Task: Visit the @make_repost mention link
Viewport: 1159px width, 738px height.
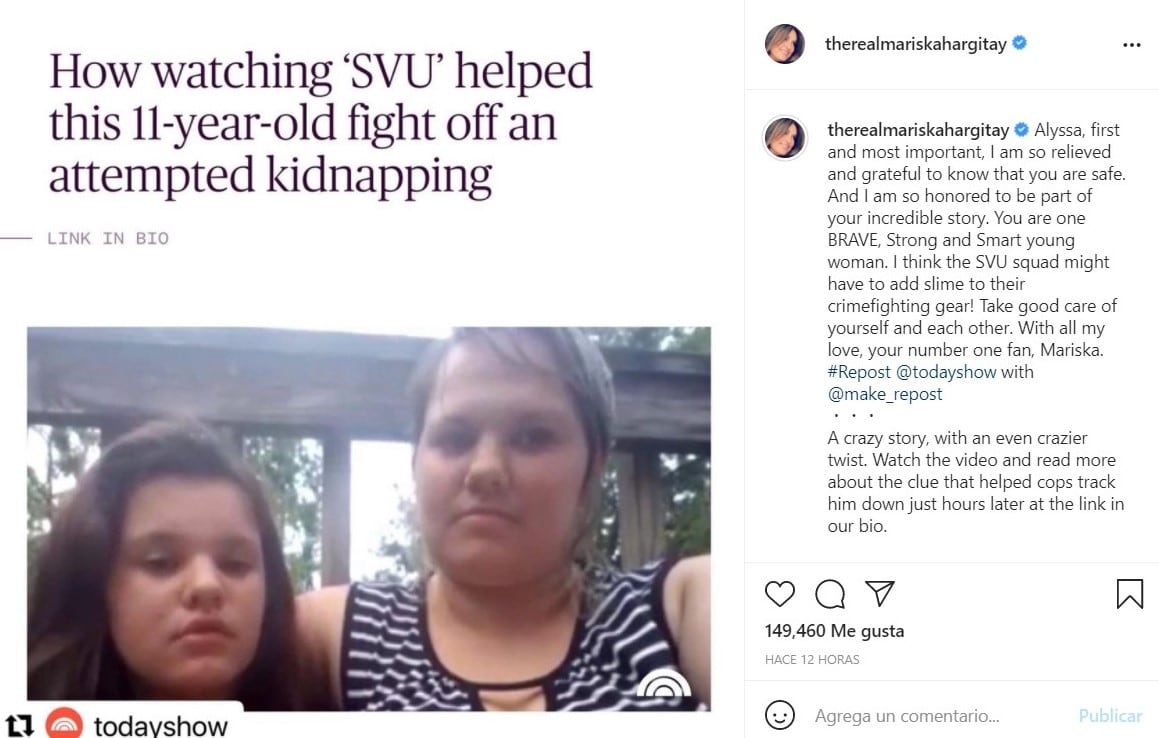Action: [x=885, y=394]
